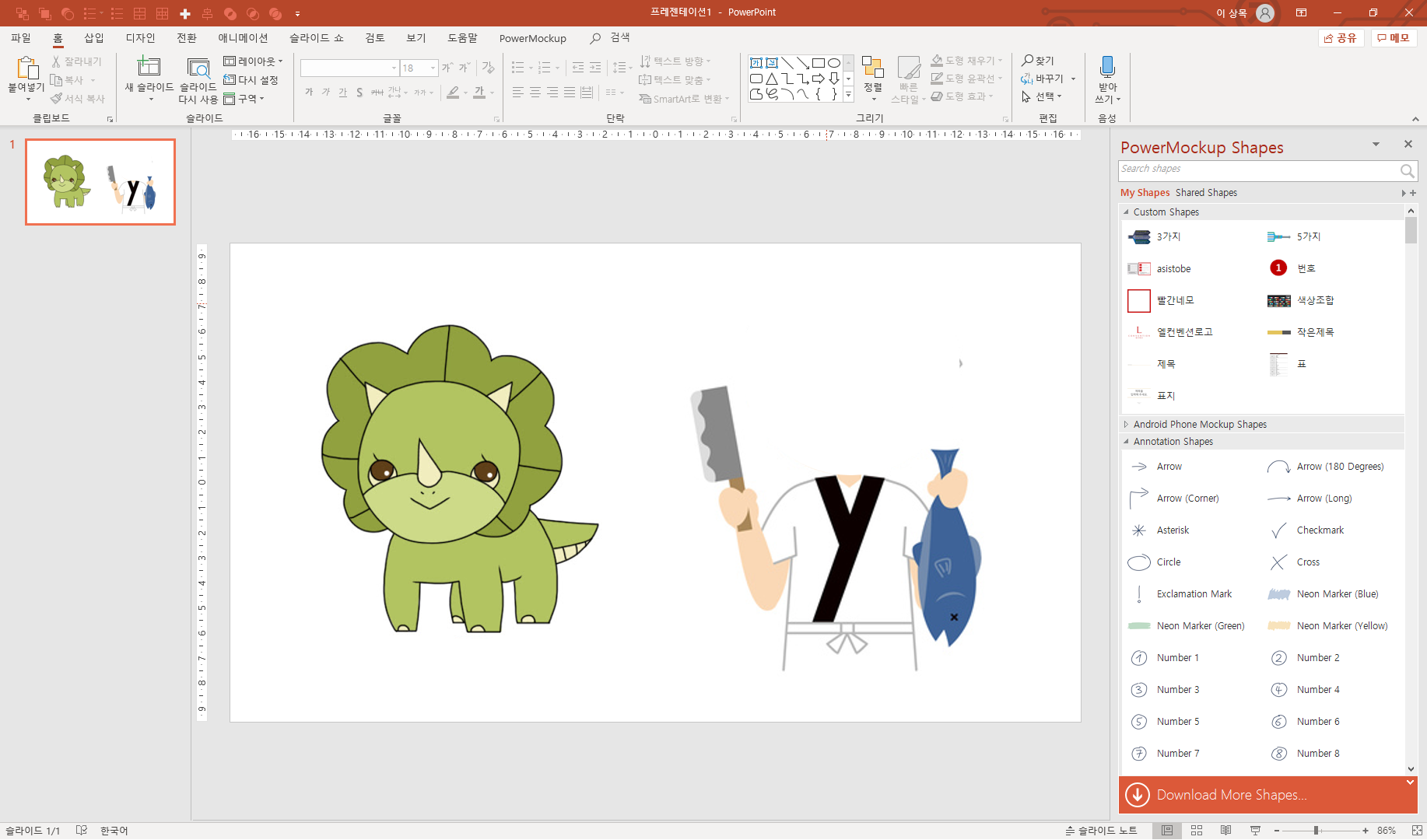
Task: Click the Reuse Slides (슬라이드 다시 사용) icon
Action: pyautogui.click(x=198, y=68)
